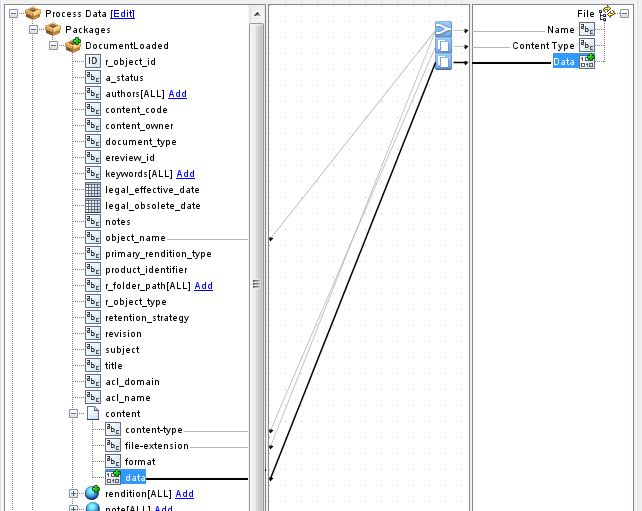
Task: Select the object_name attribute
Action: (136, 238)
